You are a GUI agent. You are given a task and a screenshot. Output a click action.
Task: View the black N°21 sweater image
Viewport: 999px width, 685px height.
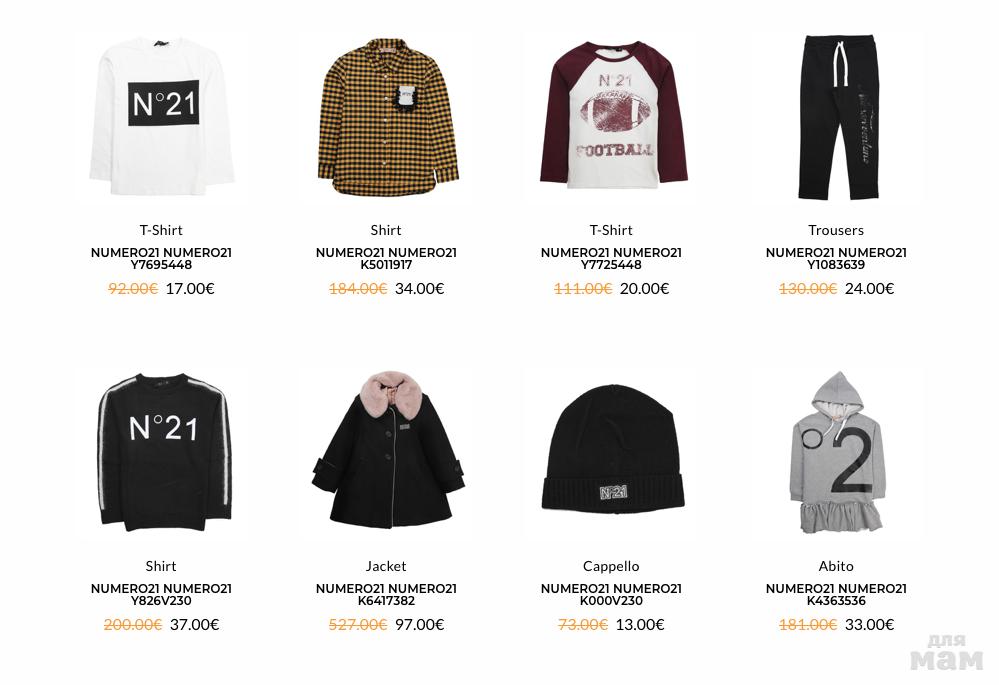[x=163, y=452]
